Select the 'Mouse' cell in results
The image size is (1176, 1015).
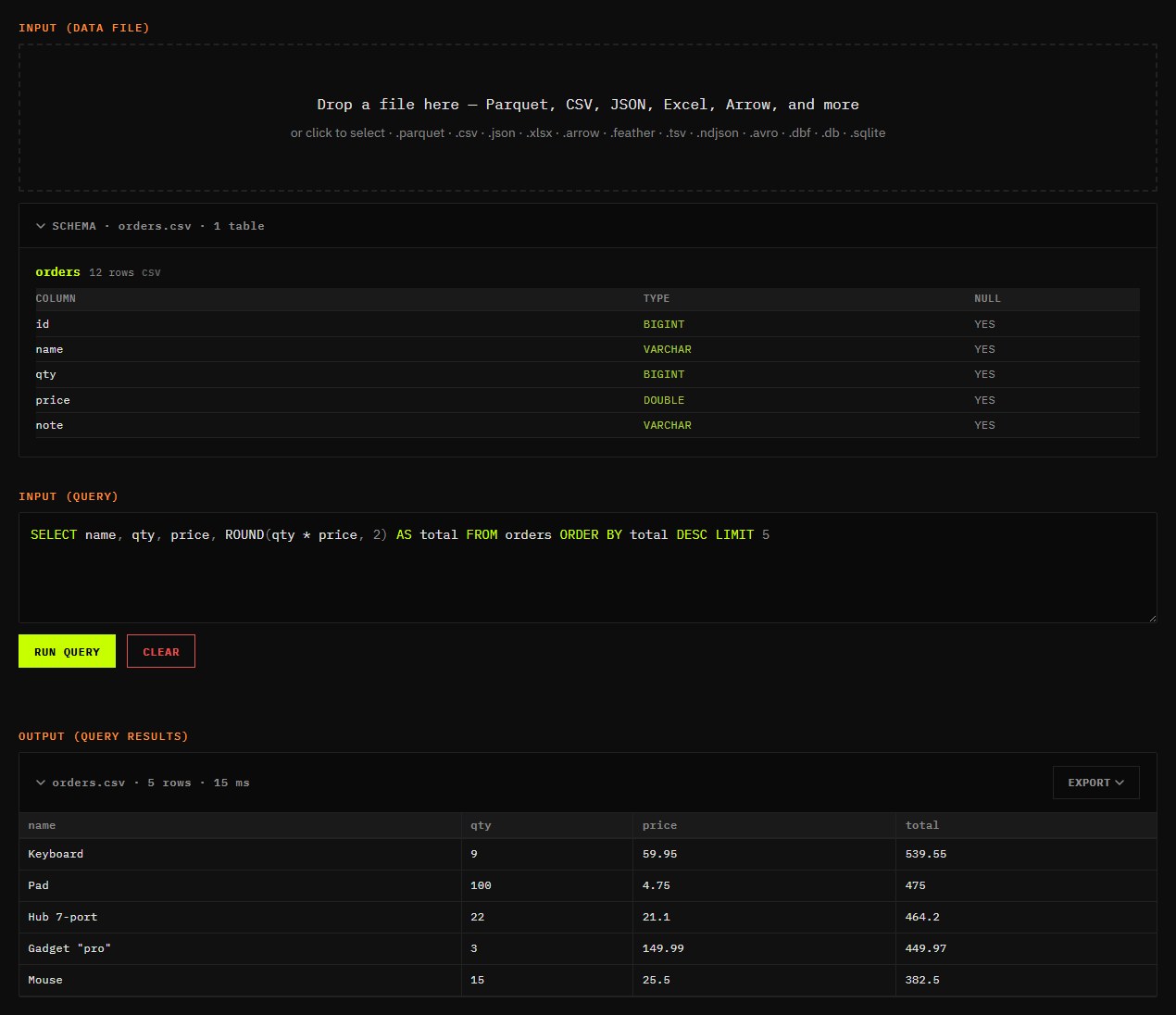tap(240, 980)
